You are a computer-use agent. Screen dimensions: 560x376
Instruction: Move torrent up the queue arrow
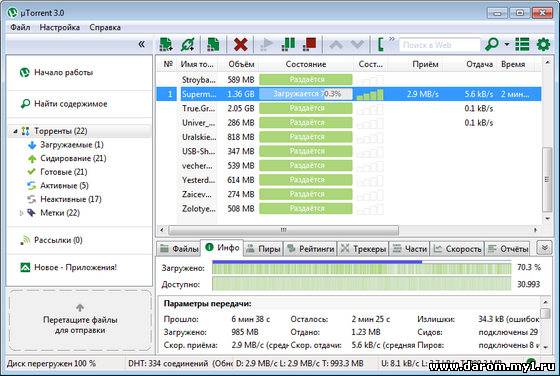(x=336, y=45)
